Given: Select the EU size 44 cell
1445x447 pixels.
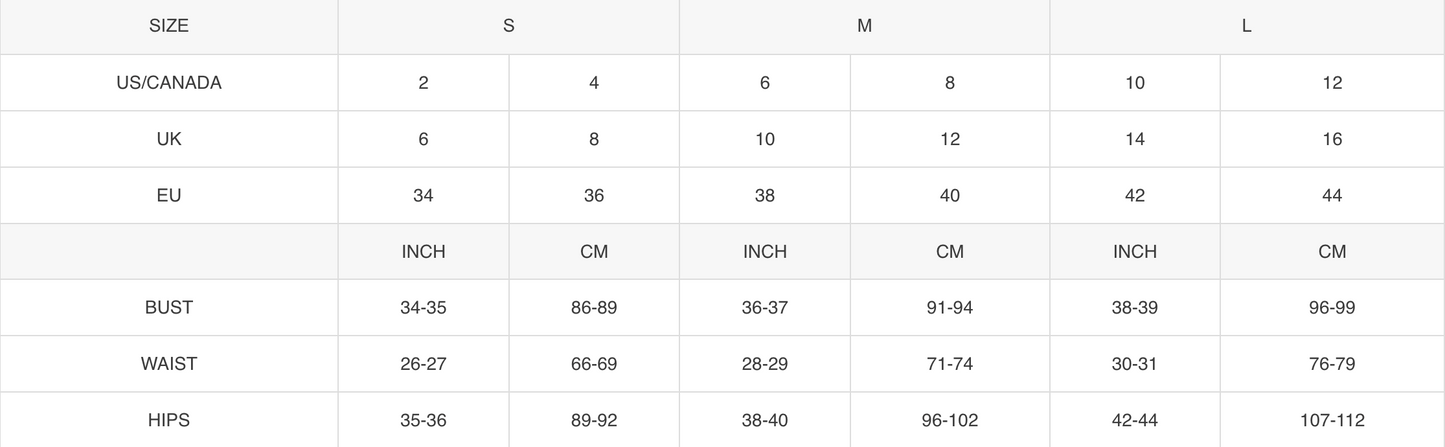Looking at the screenshot, I should pyautogui.click(x=1332, y=195).
